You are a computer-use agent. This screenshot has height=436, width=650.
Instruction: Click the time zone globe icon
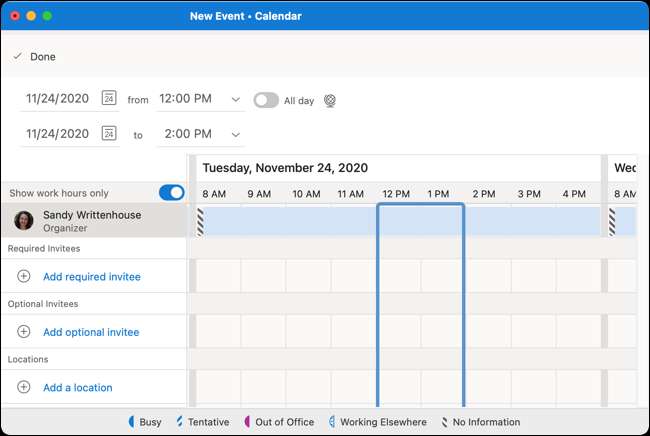click(330, 100)
